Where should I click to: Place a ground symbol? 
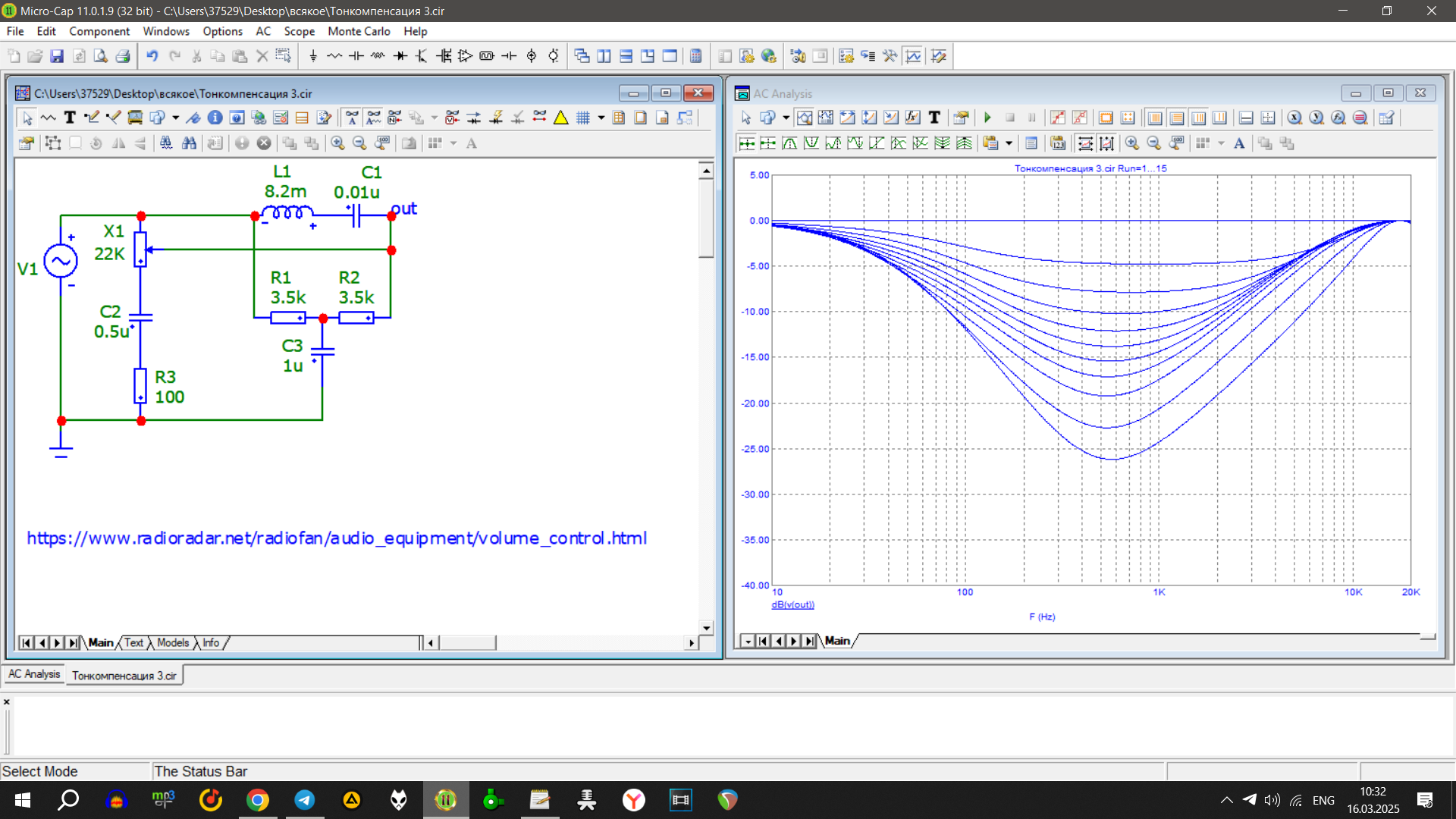coord(313,56)
